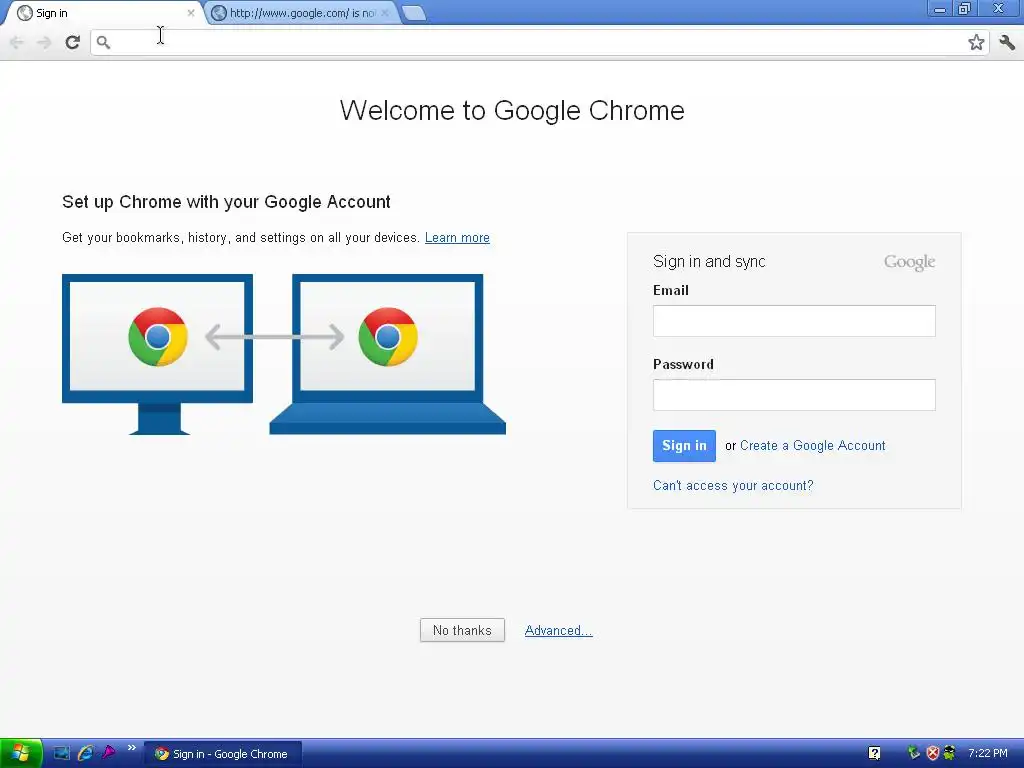Open the Advanced... link
The height and width of the screenshot is (768, 1024).
pos(558,630)
